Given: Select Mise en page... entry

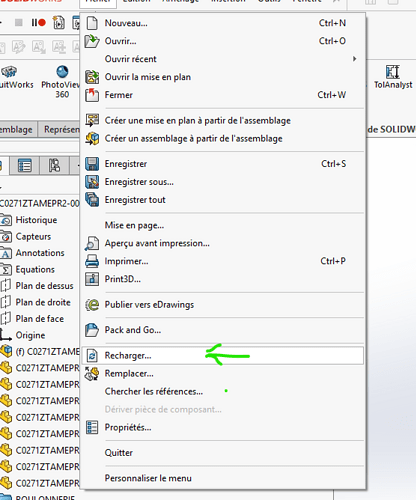Looking at the screenshot, I should coord(222,225).
